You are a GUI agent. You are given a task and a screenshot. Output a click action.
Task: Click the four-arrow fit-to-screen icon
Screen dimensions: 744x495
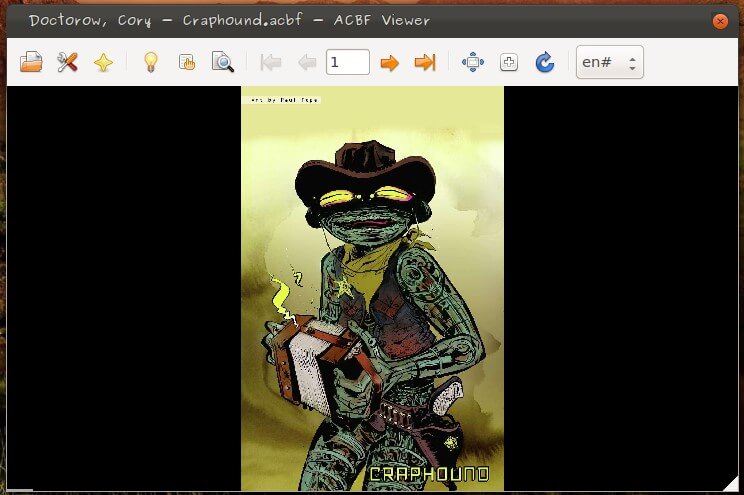coord(473,62)
